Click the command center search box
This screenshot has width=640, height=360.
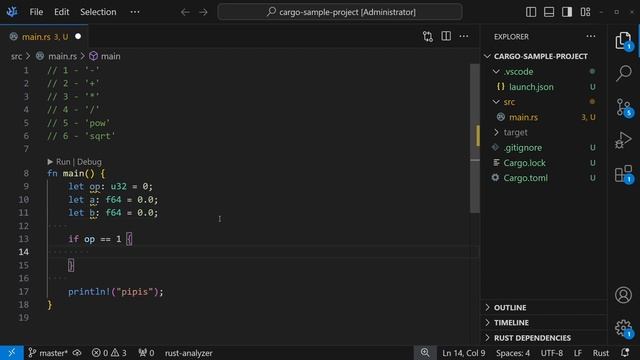click(340, 12)
